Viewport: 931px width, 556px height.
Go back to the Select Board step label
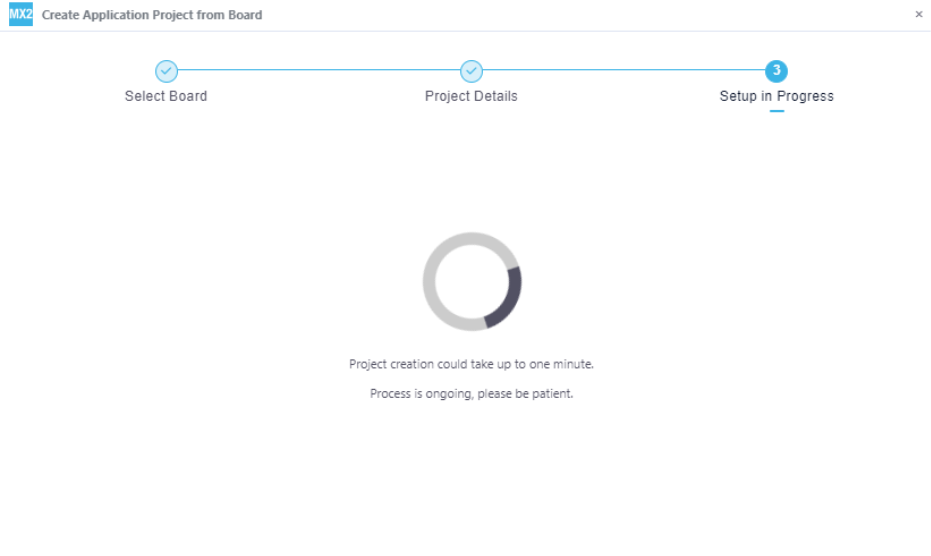coord(166,96)
